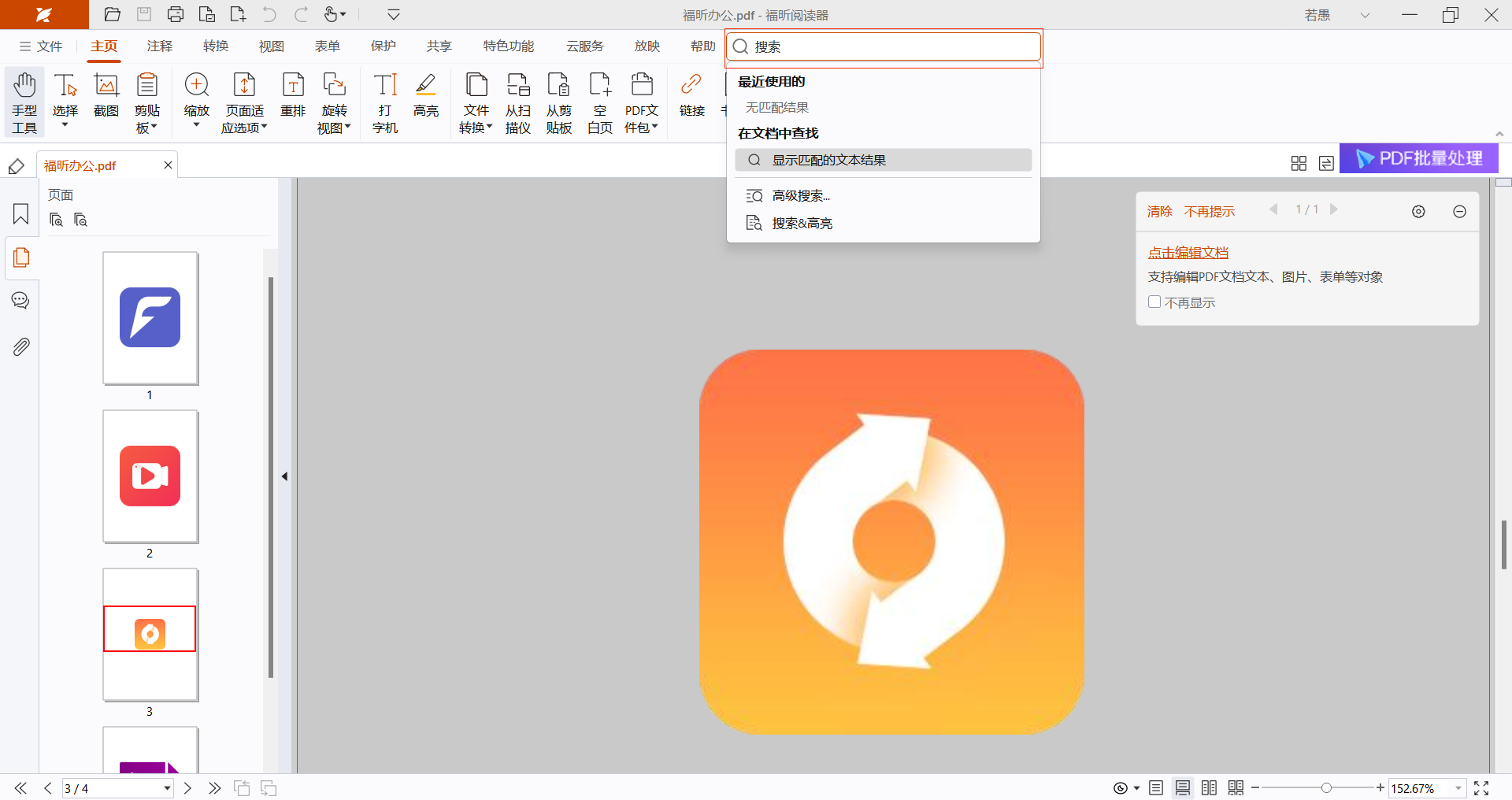1512x800 pixels.
Task: Open the Pages panel icon in sidebar
Action: (21, 257)
